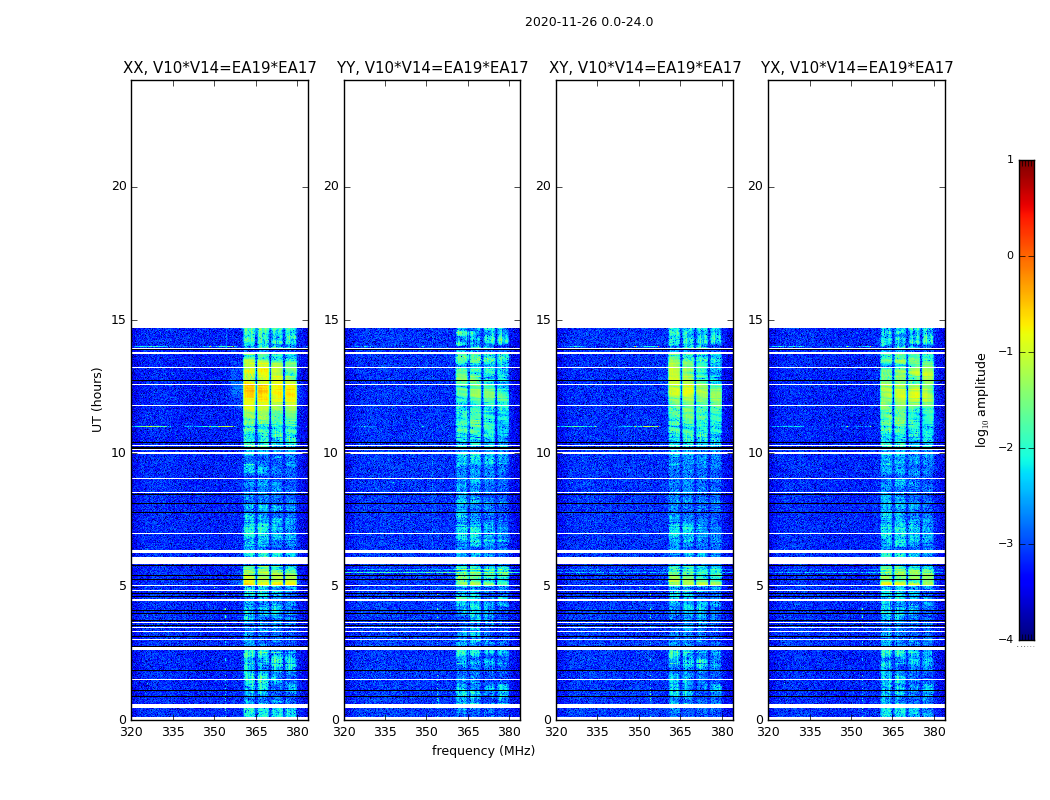This screenshot has height=800, width=1050.
Task: Click the colorbar tick label "0"
Action: (x=1009, y=256)
